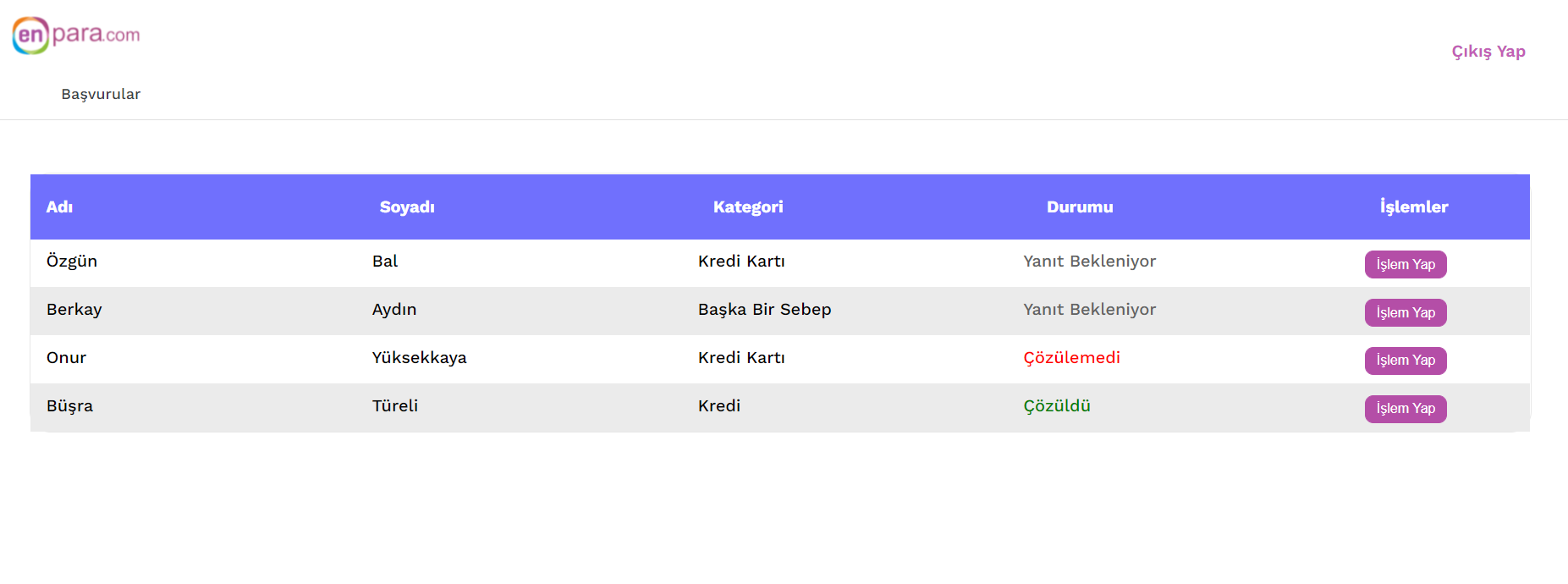Screen dimensions: 1568x584
Task: Click İşlem Yap for Büşra Türeli
Action: point(1405,409)
